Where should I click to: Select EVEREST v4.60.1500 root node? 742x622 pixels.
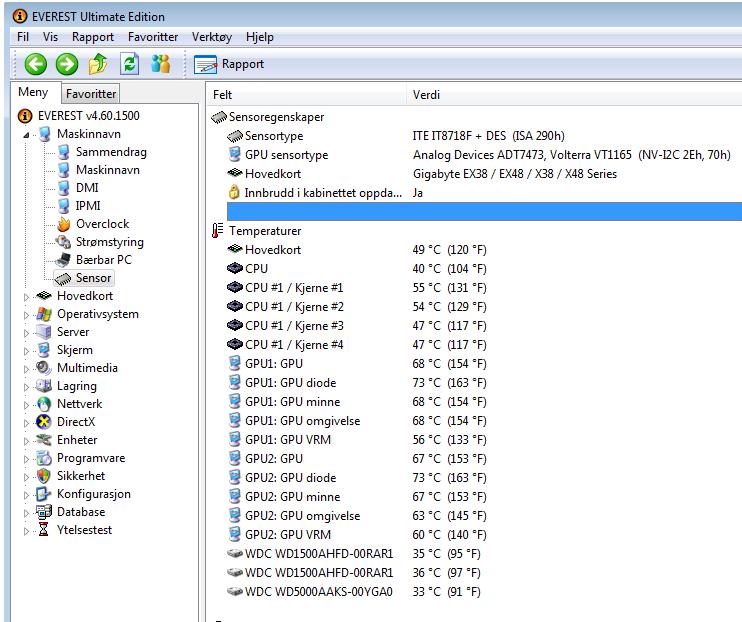coord(79,116)
